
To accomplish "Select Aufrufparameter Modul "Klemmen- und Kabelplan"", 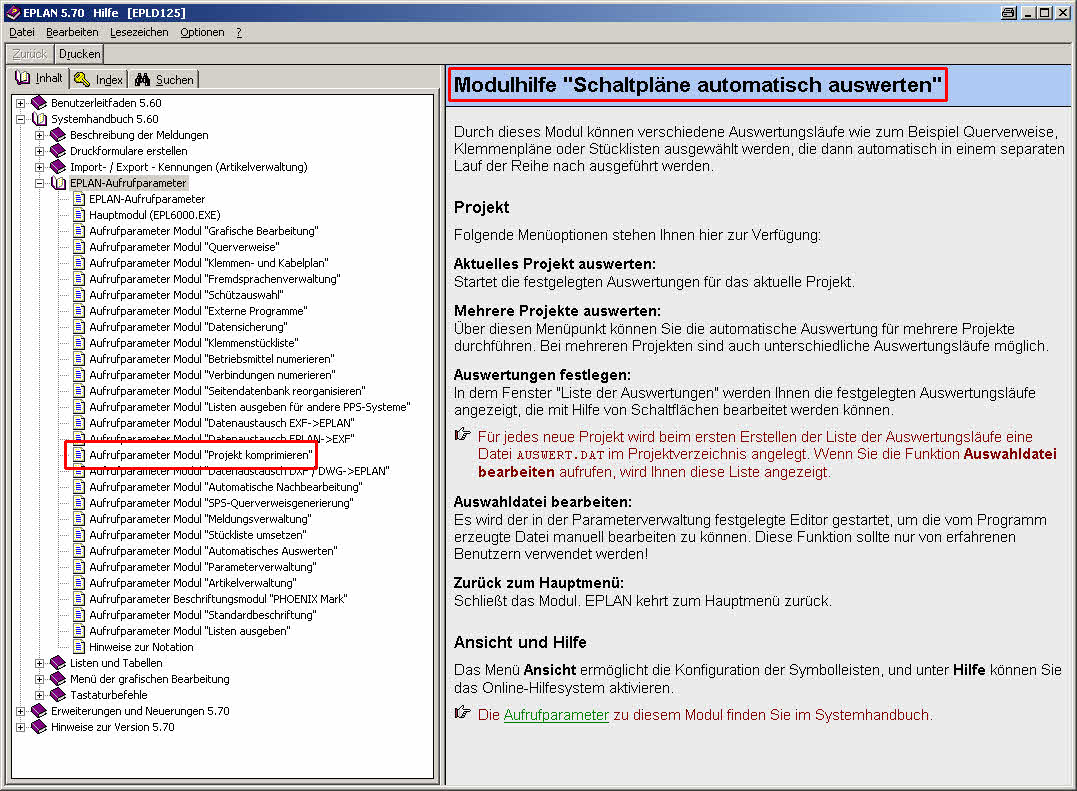I will 209,263.
